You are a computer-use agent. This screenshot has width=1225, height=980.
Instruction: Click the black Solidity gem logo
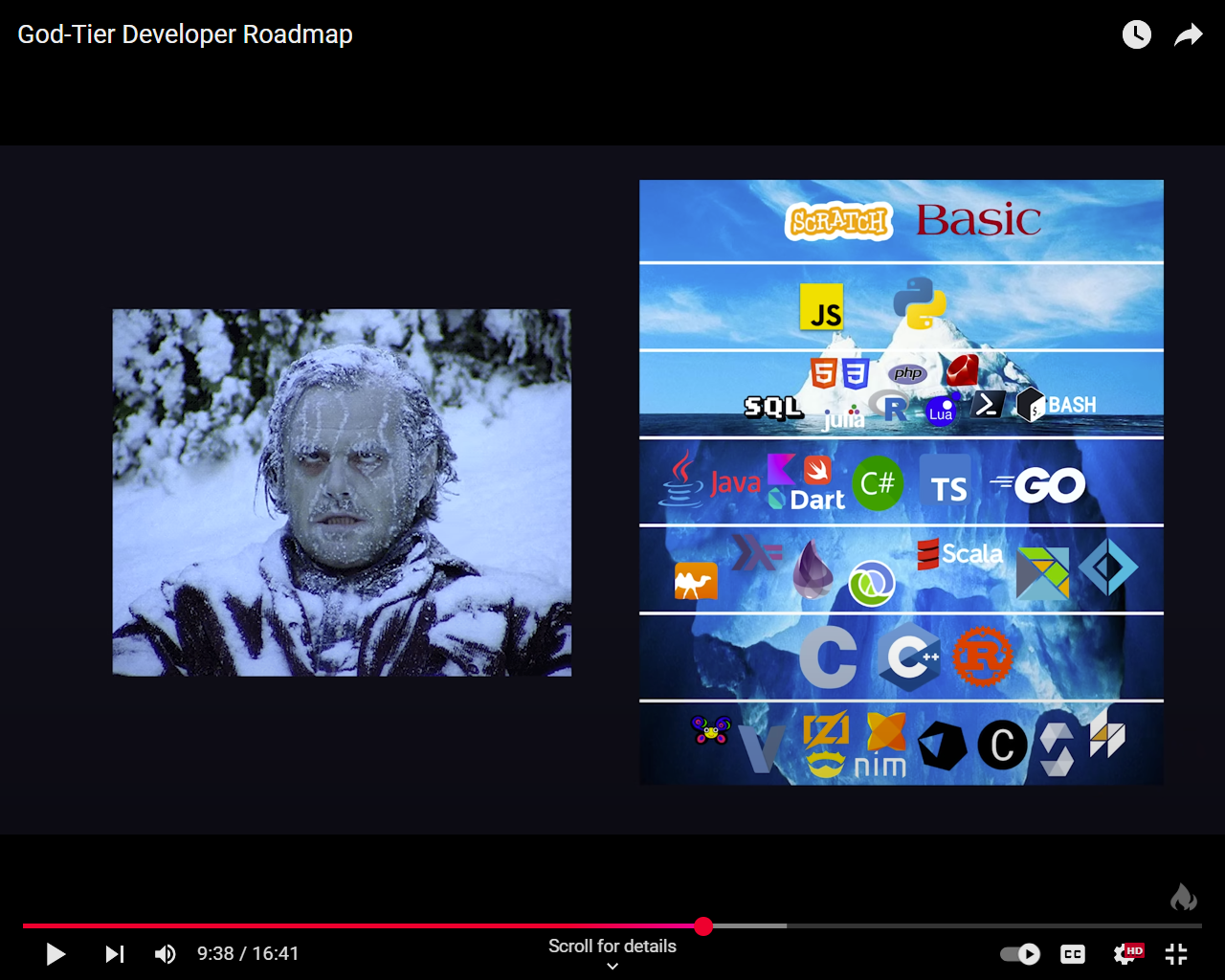click(943, 746)
